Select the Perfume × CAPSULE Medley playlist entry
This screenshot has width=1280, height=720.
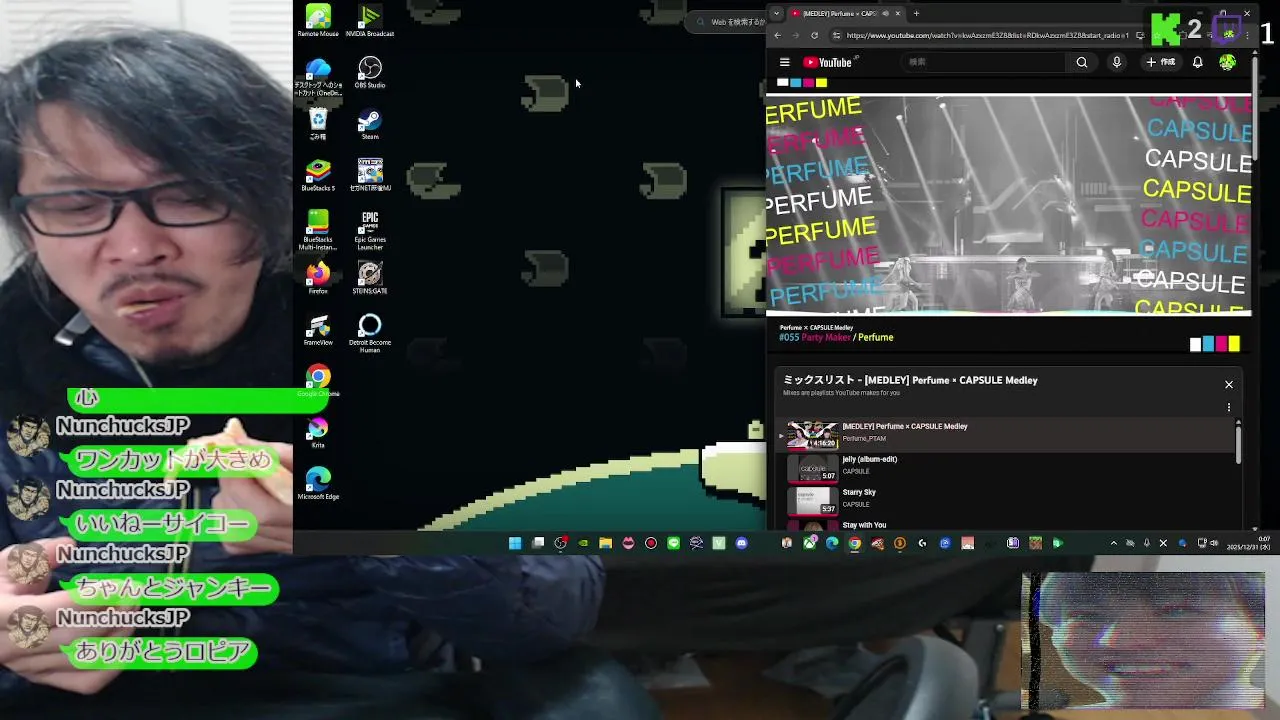tap(1005, 434)
